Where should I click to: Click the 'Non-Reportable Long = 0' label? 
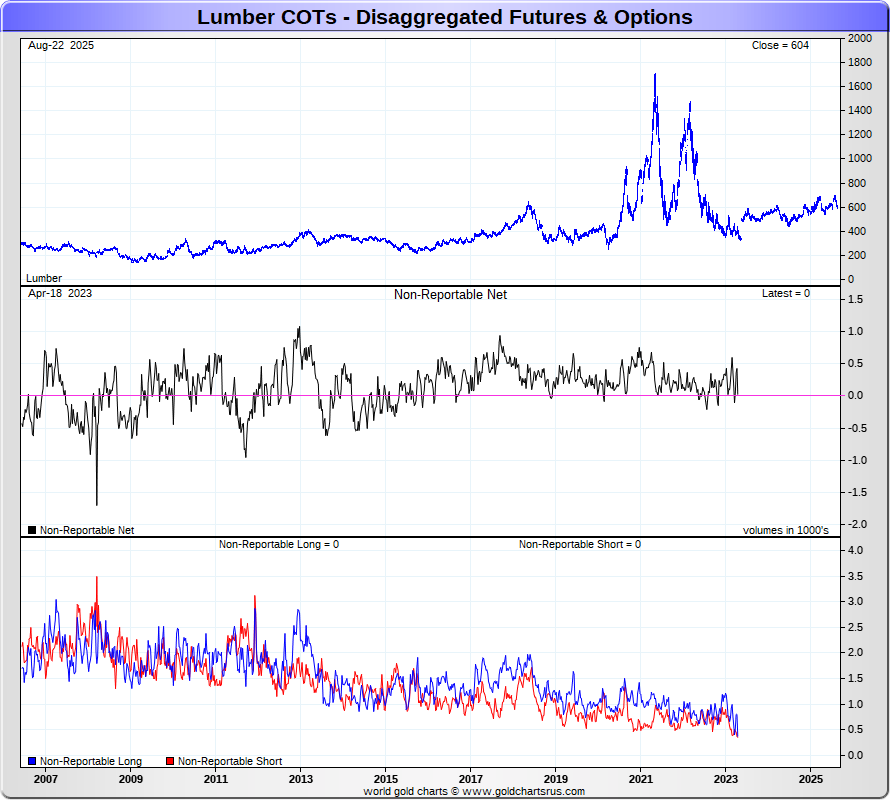[279, 544]
